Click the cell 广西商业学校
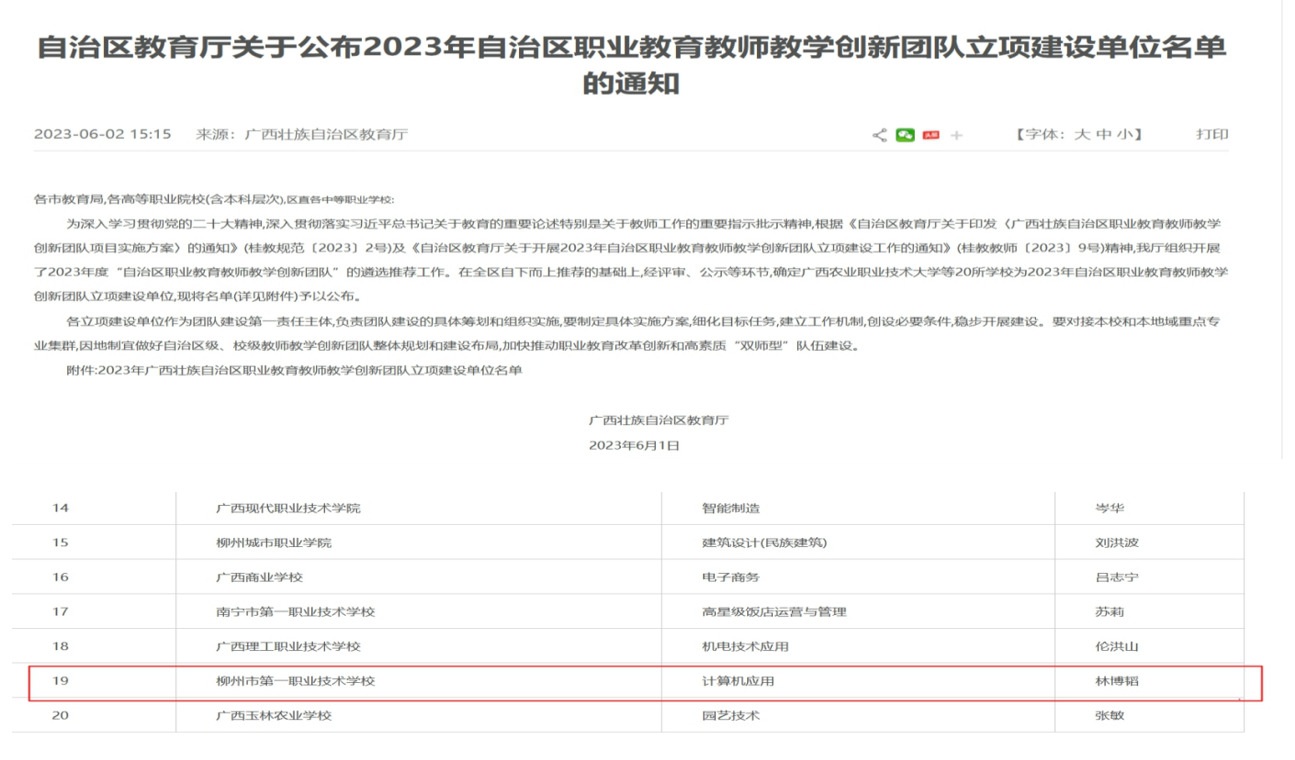1295x760 pixels. click(259, 577)
